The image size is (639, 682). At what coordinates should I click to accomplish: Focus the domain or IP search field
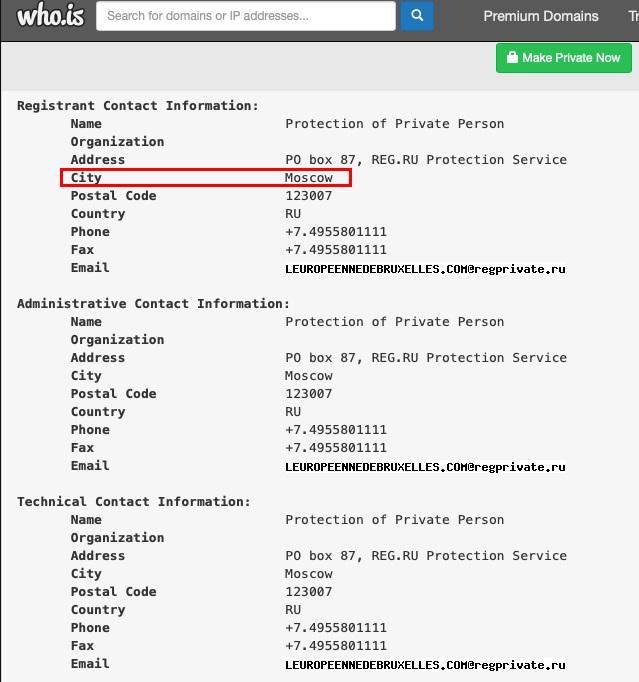tap(245, 16)
